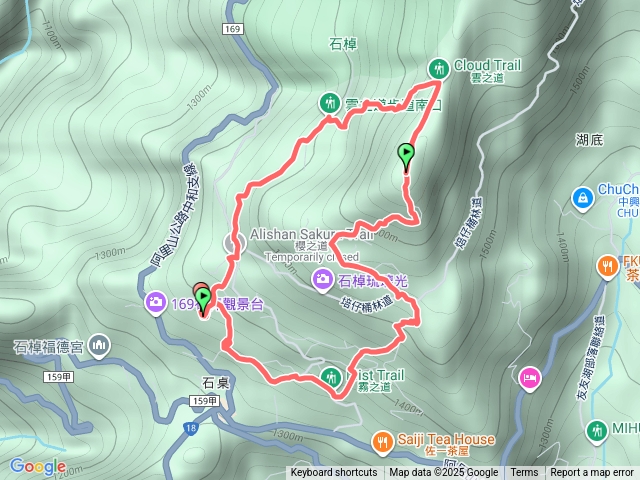Click Report a map error
The image size is (640, 480).
(592, 473)
